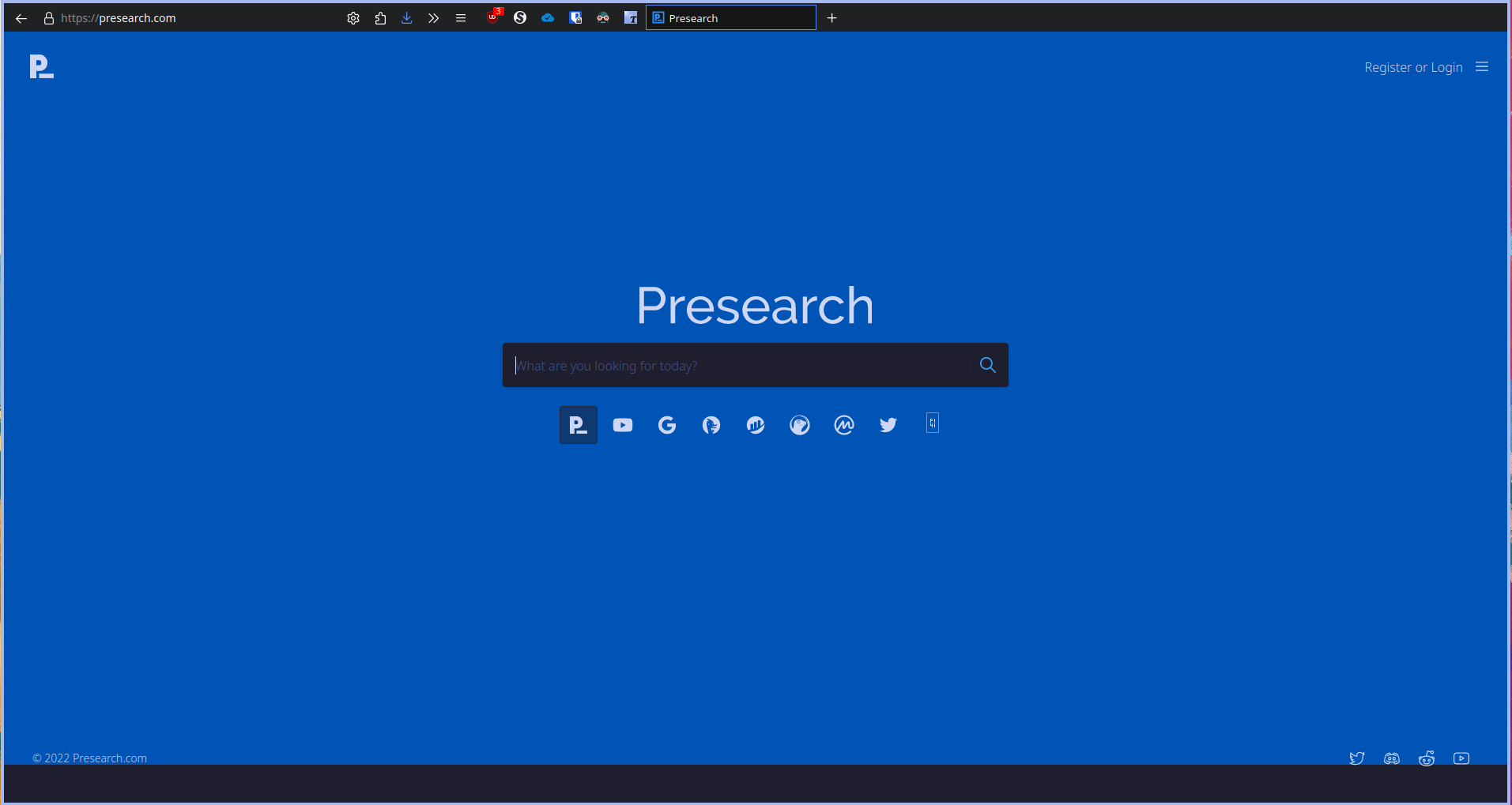Open the Twitter link in footer
The height and width of the screenshot is (805, 1512).
point(1357,758)
